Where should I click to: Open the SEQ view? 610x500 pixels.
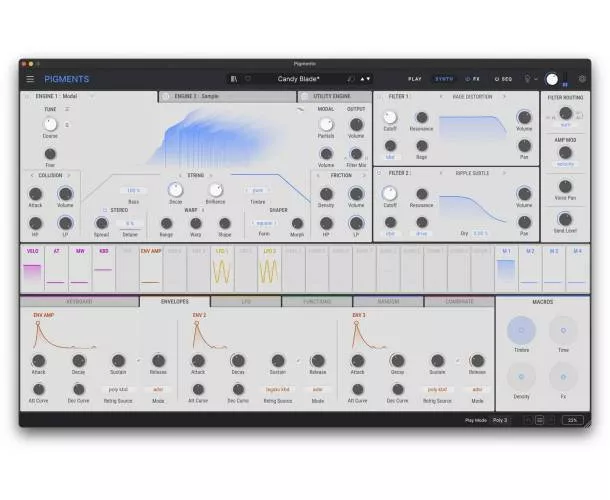(x=504, y=78)
